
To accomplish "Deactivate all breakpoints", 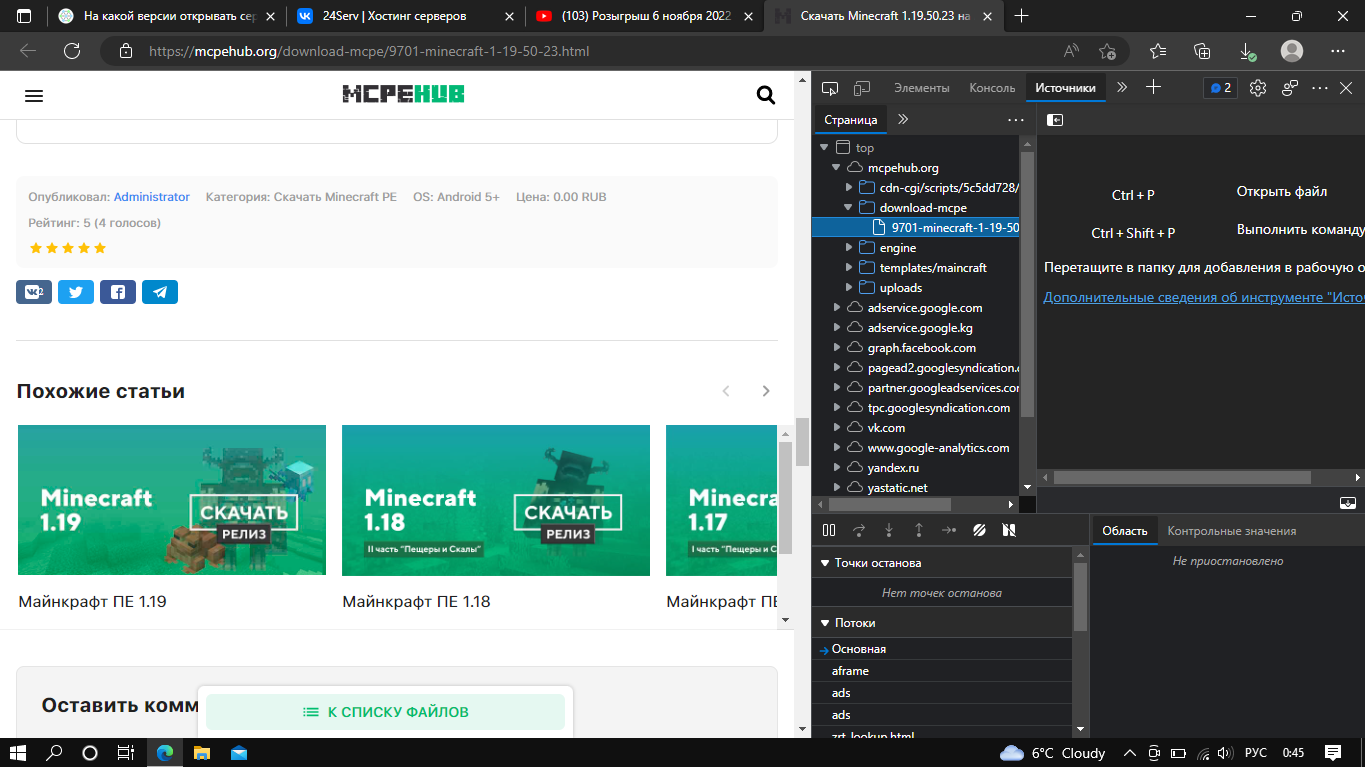I will tap(980, 530).
